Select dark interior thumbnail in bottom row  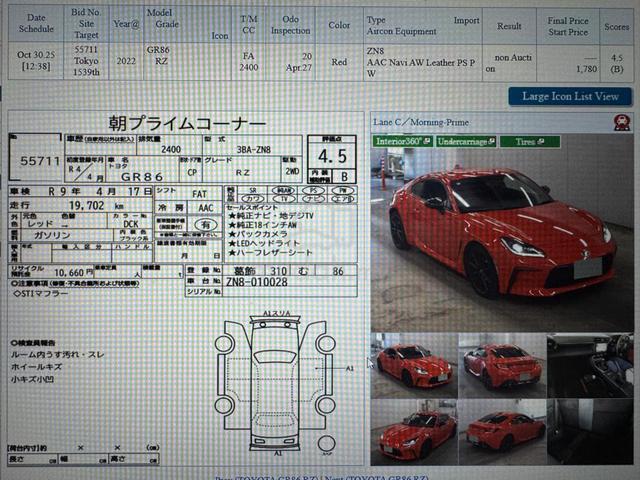pos(590,432)
